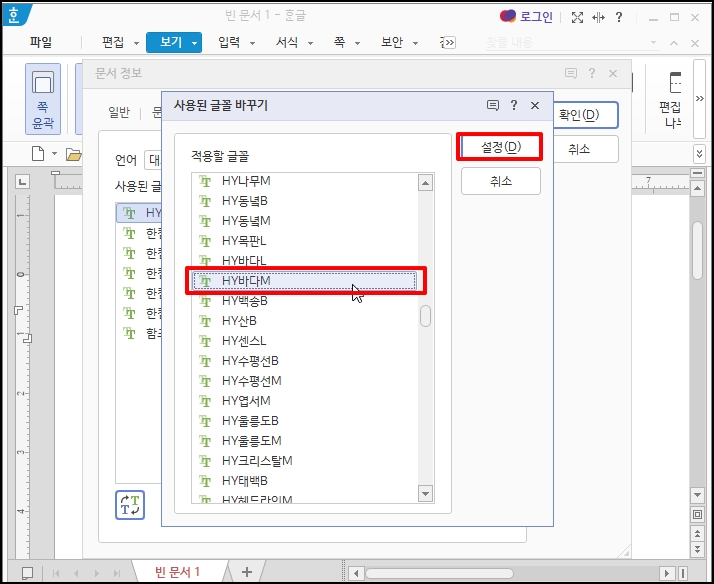Open the 일반 tab in 문서 정보
Screen dimensions: 714x584
[x=119, y=112]
